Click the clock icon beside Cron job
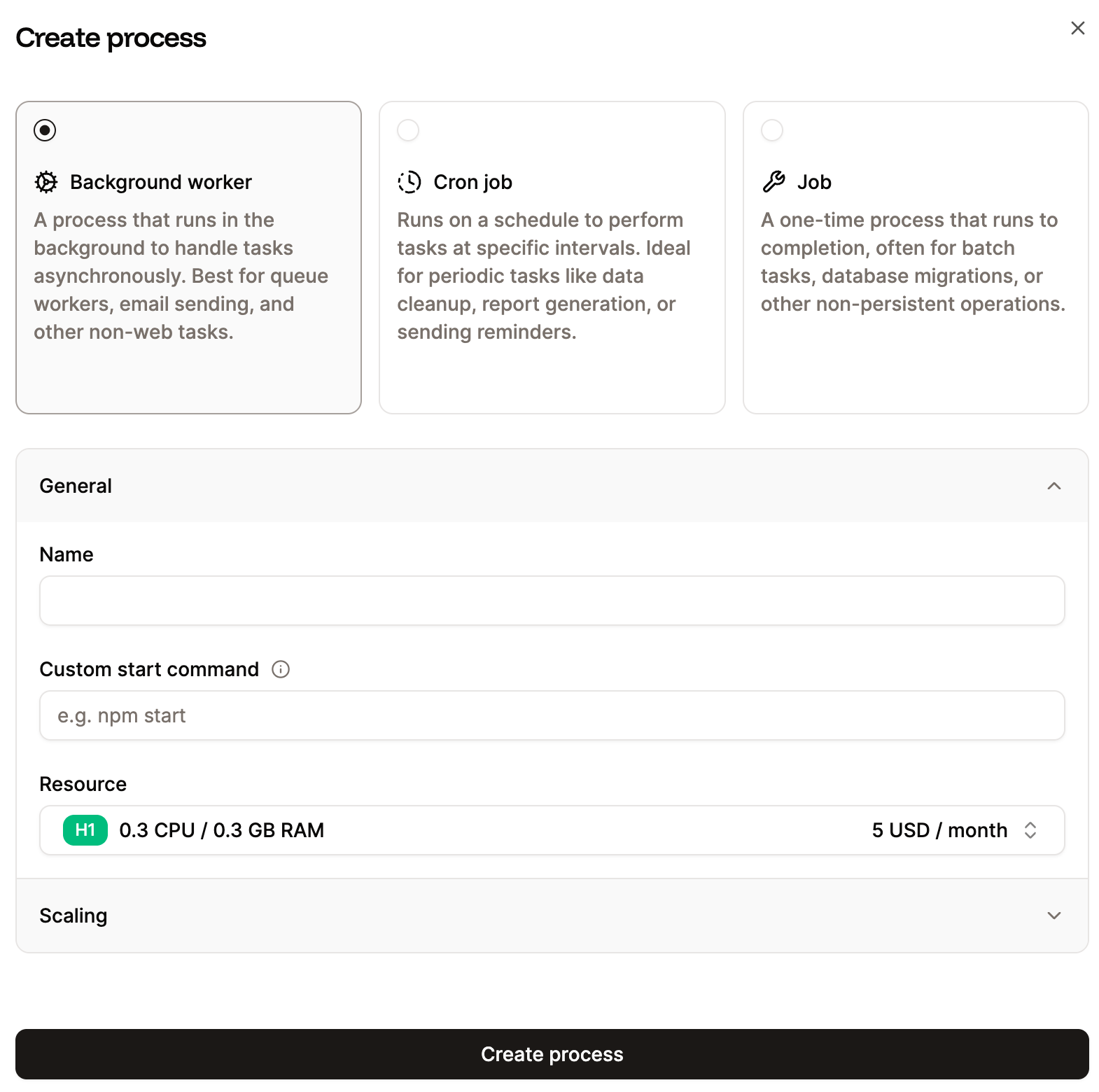The height and width of the screenshot is (1092, 1099). tap(409, 182)
